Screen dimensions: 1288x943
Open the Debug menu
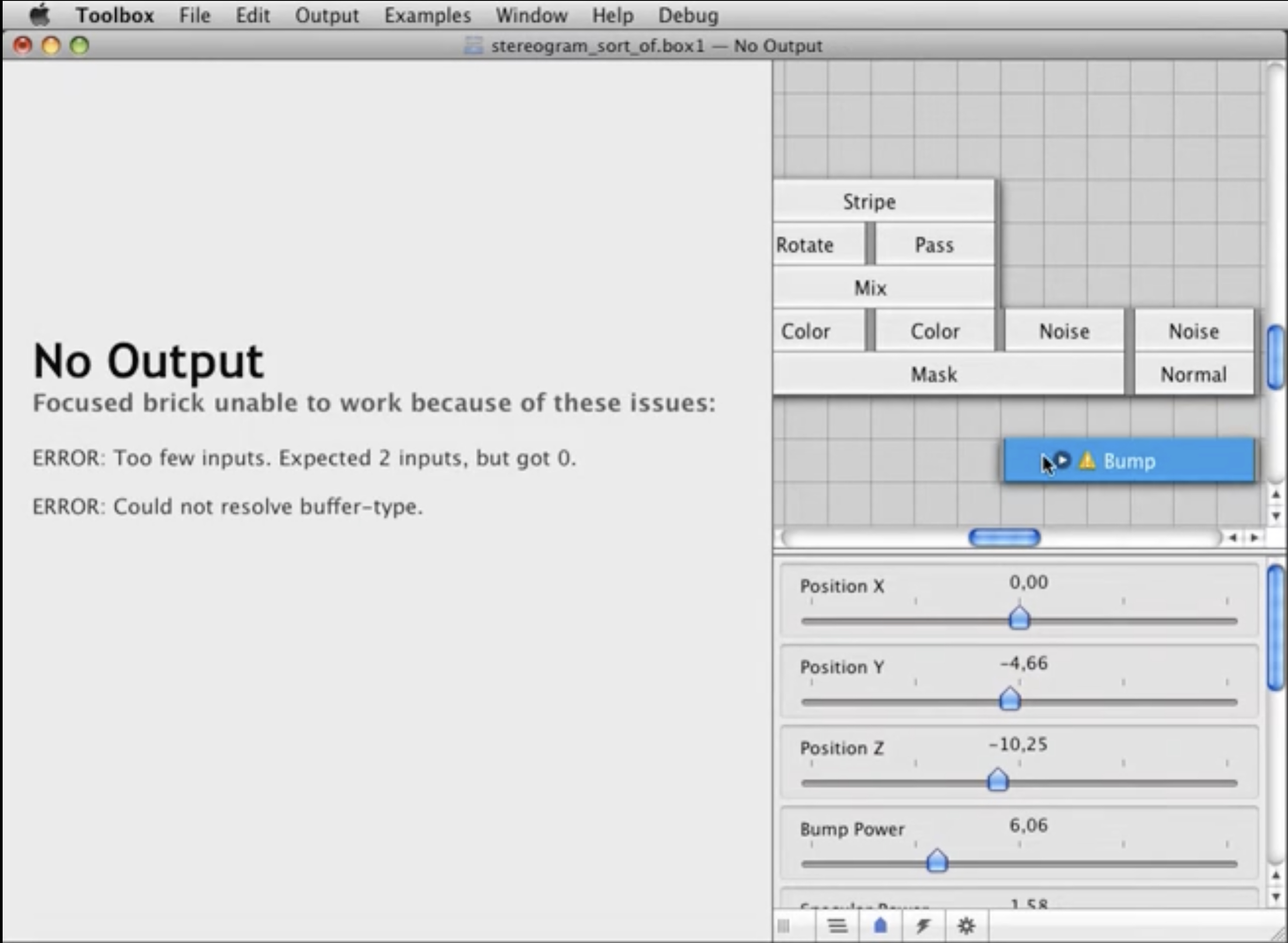click(688, 15)
